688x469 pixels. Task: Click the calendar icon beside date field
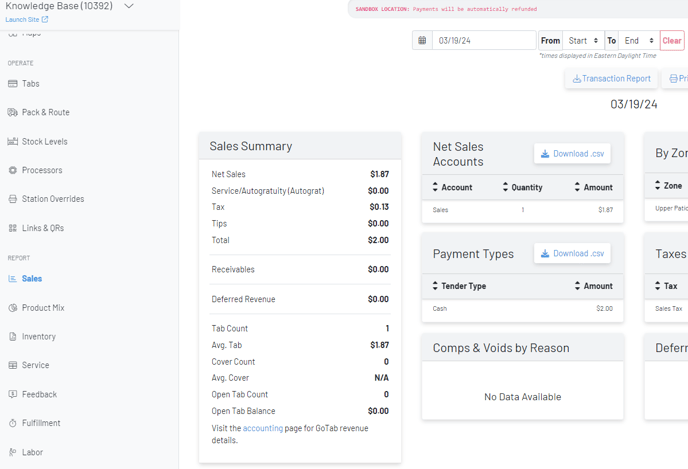click(422, 41)
